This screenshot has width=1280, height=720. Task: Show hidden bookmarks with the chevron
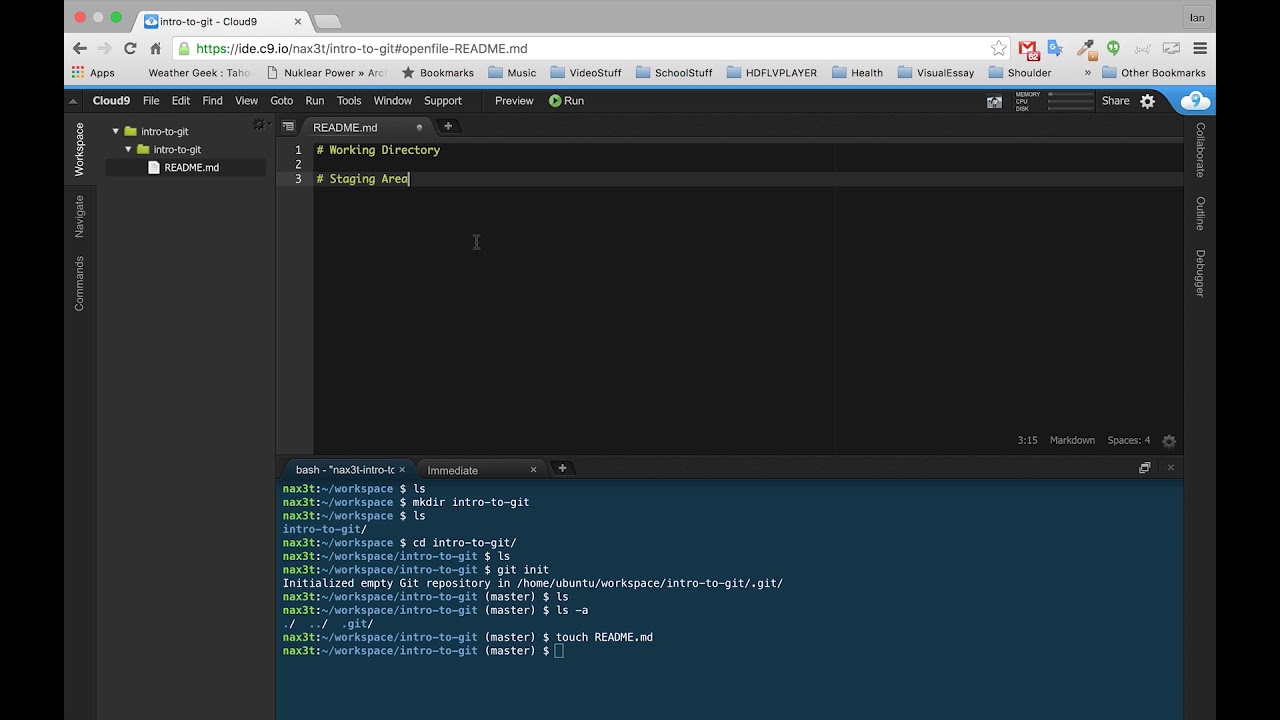pos(1088,73)
